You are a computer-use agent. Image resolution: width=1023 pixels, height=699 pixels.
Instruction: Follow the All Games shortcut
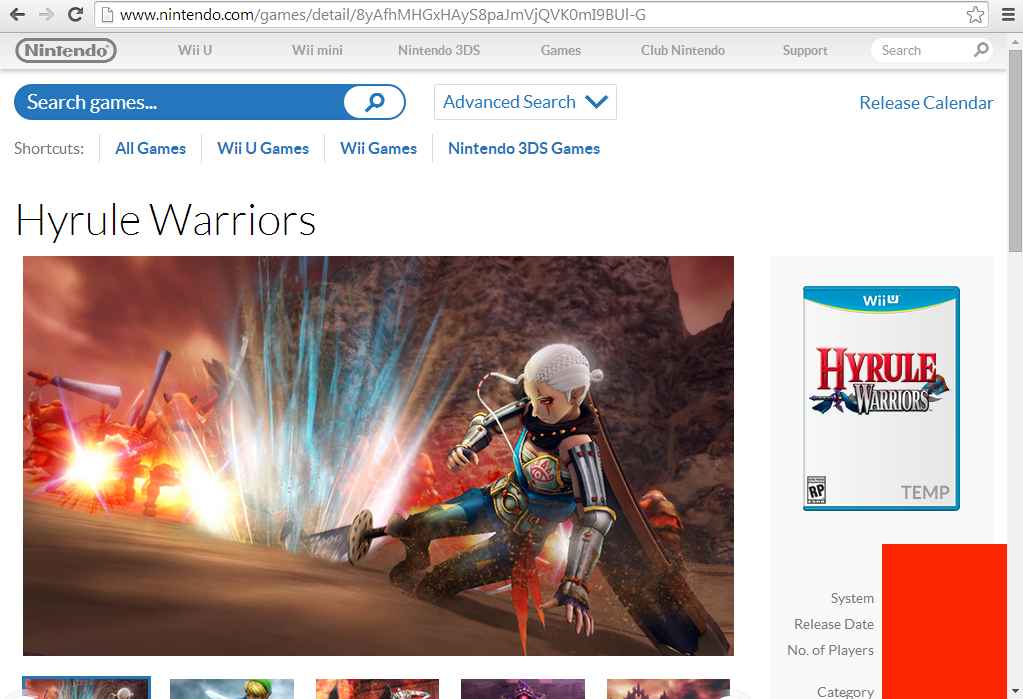pyautogui.click(x=151, y=148)
